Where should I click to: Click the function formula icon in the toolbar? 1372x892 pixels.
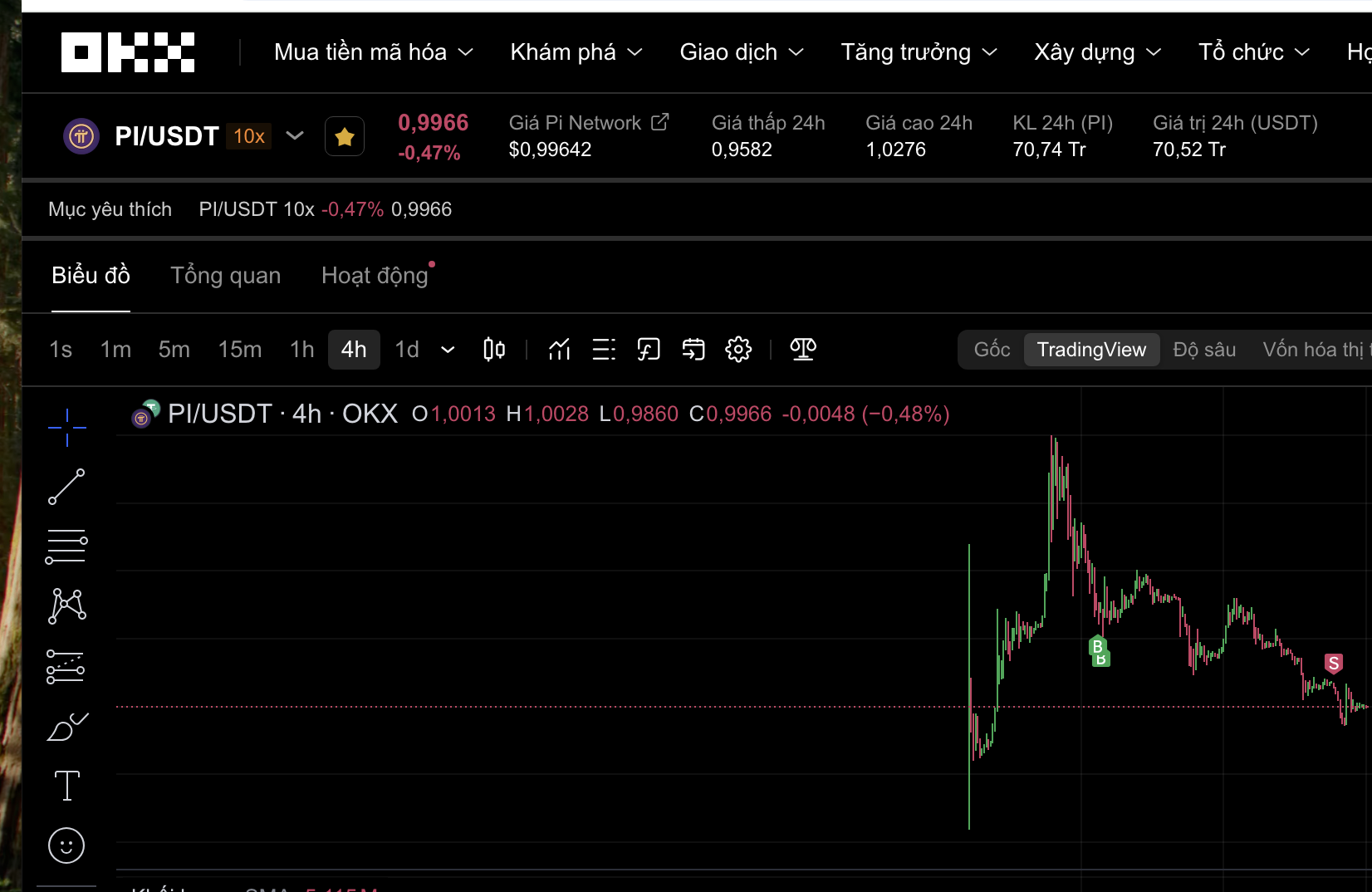click(x=649, y=350)
